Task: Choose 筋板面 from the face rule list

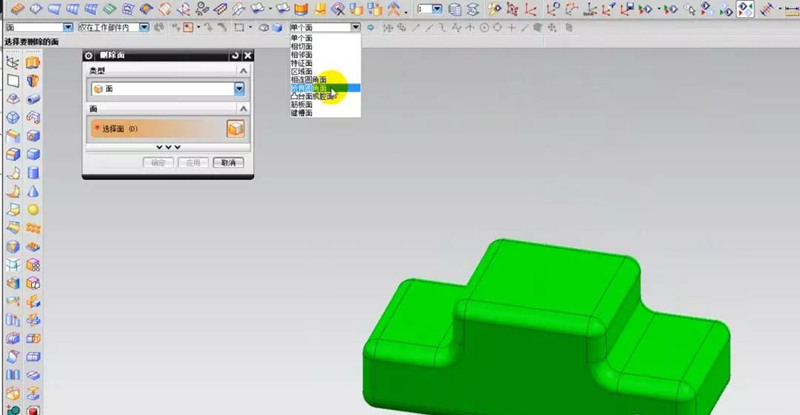Action: (x=301, y=105)
